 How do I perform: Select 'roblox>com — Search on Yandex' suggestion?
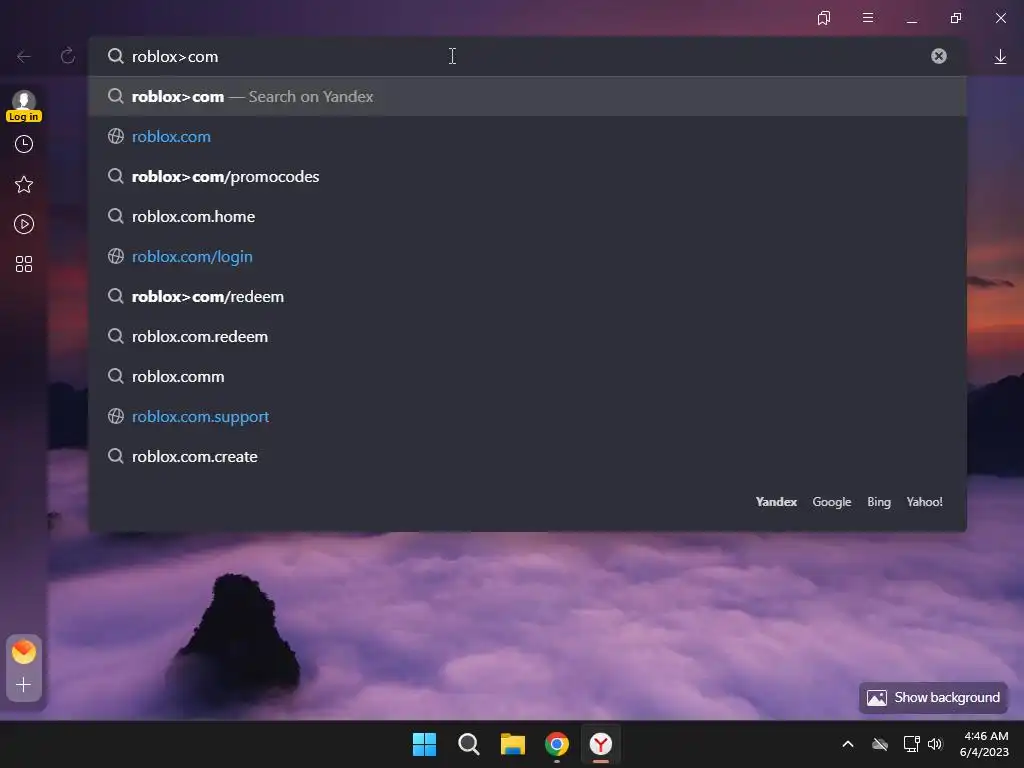tap(528, 97)
